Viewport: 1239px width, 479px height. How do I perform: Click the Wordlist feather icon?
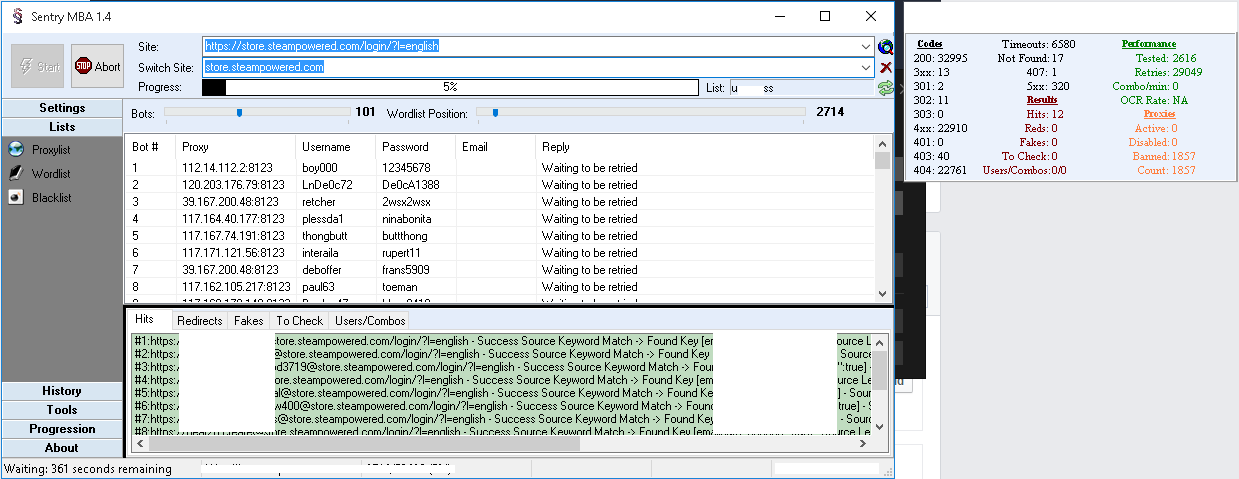15,173
